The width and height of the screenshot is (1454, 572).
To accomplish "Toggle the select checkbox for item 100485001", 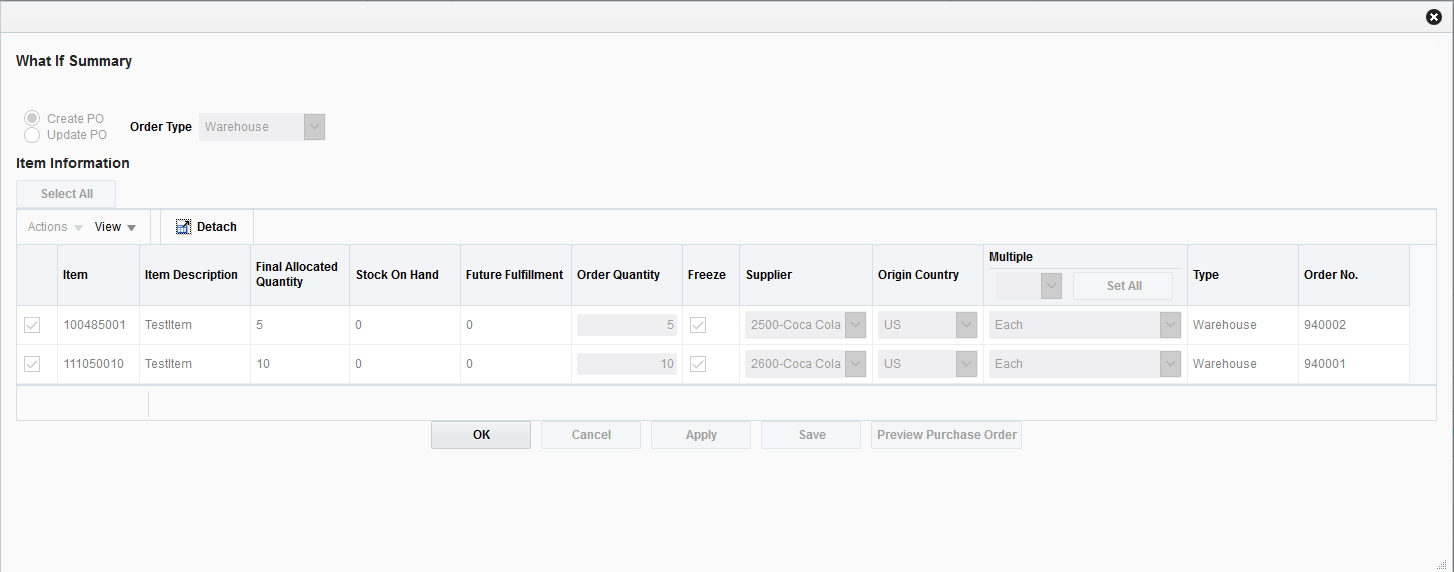I will click(32, 325).
